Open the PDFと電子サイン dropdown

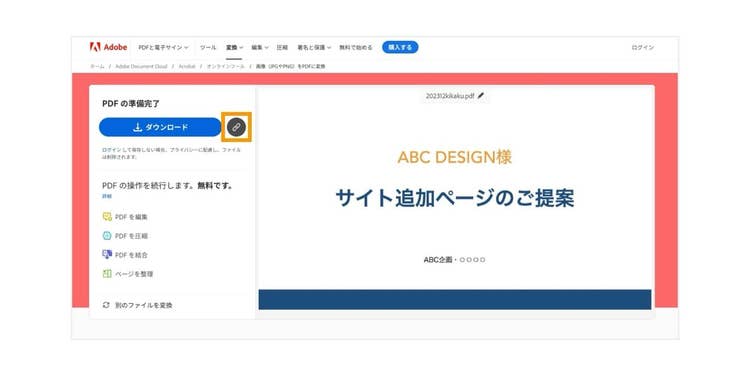click(163, 47)
